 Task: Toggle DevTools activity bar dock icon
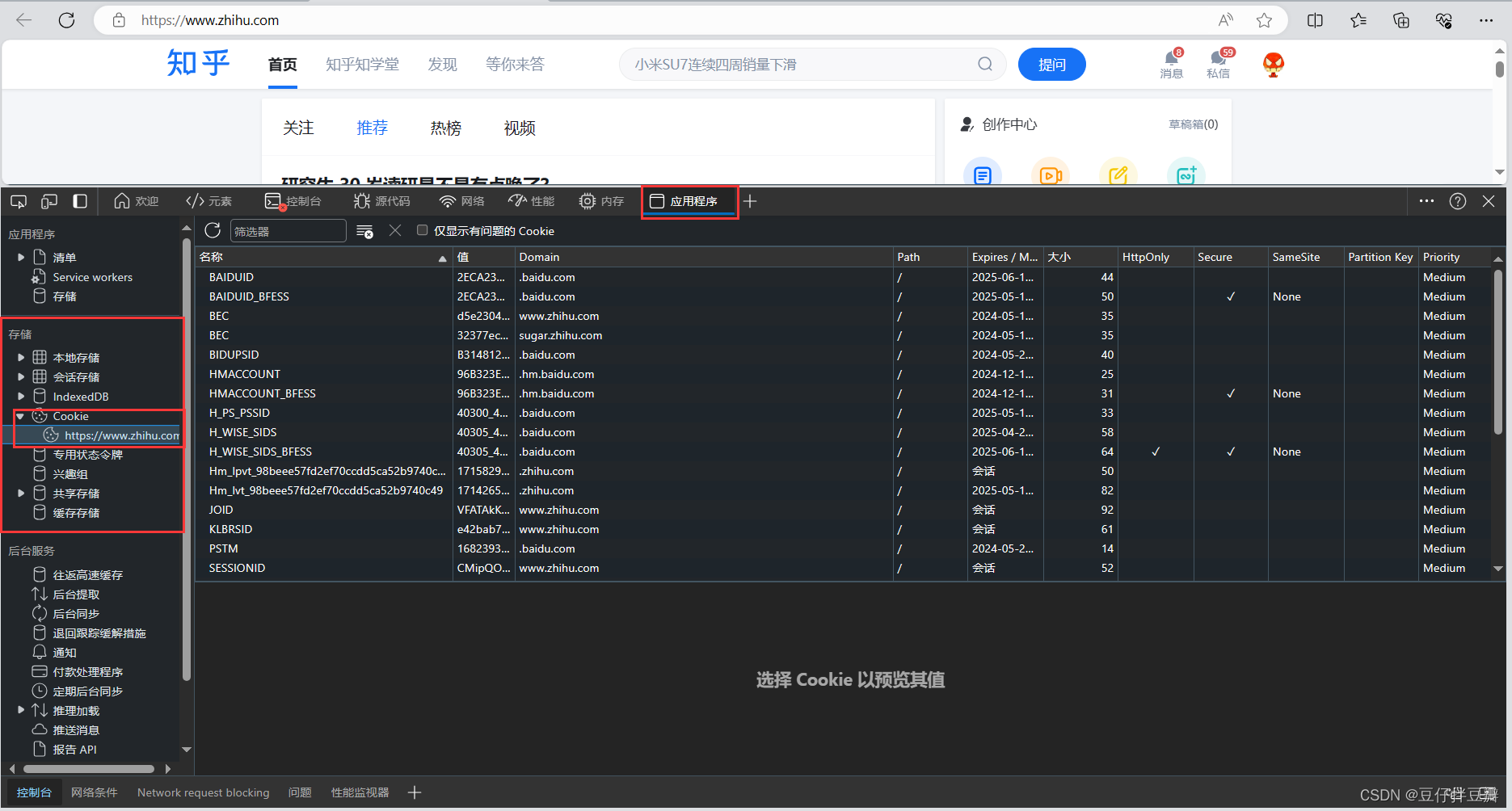[x=80, y=201]
